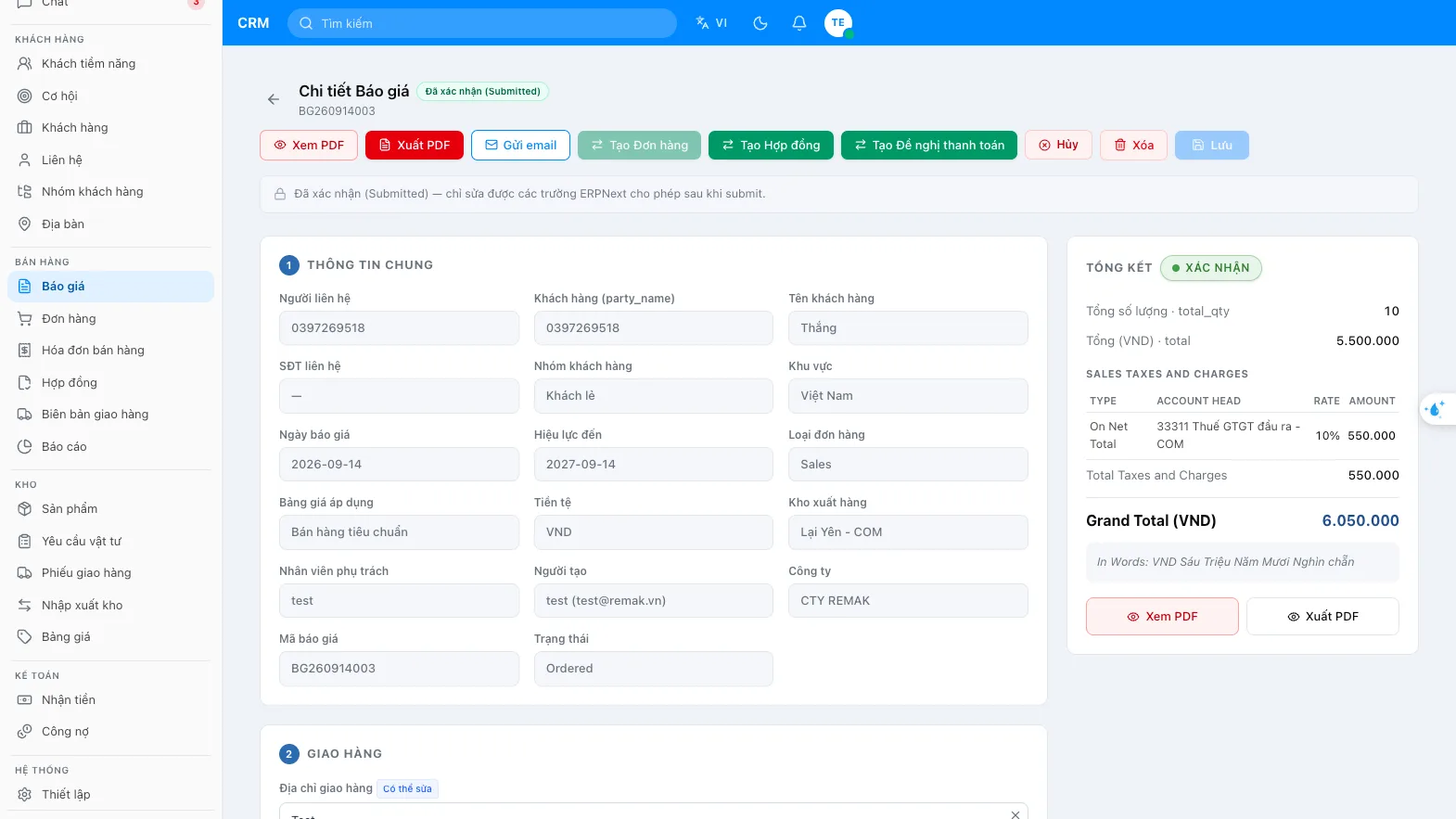Open Đơn hàng in the sidebar
Screen dimensions: 1456x819
point(110,319)
